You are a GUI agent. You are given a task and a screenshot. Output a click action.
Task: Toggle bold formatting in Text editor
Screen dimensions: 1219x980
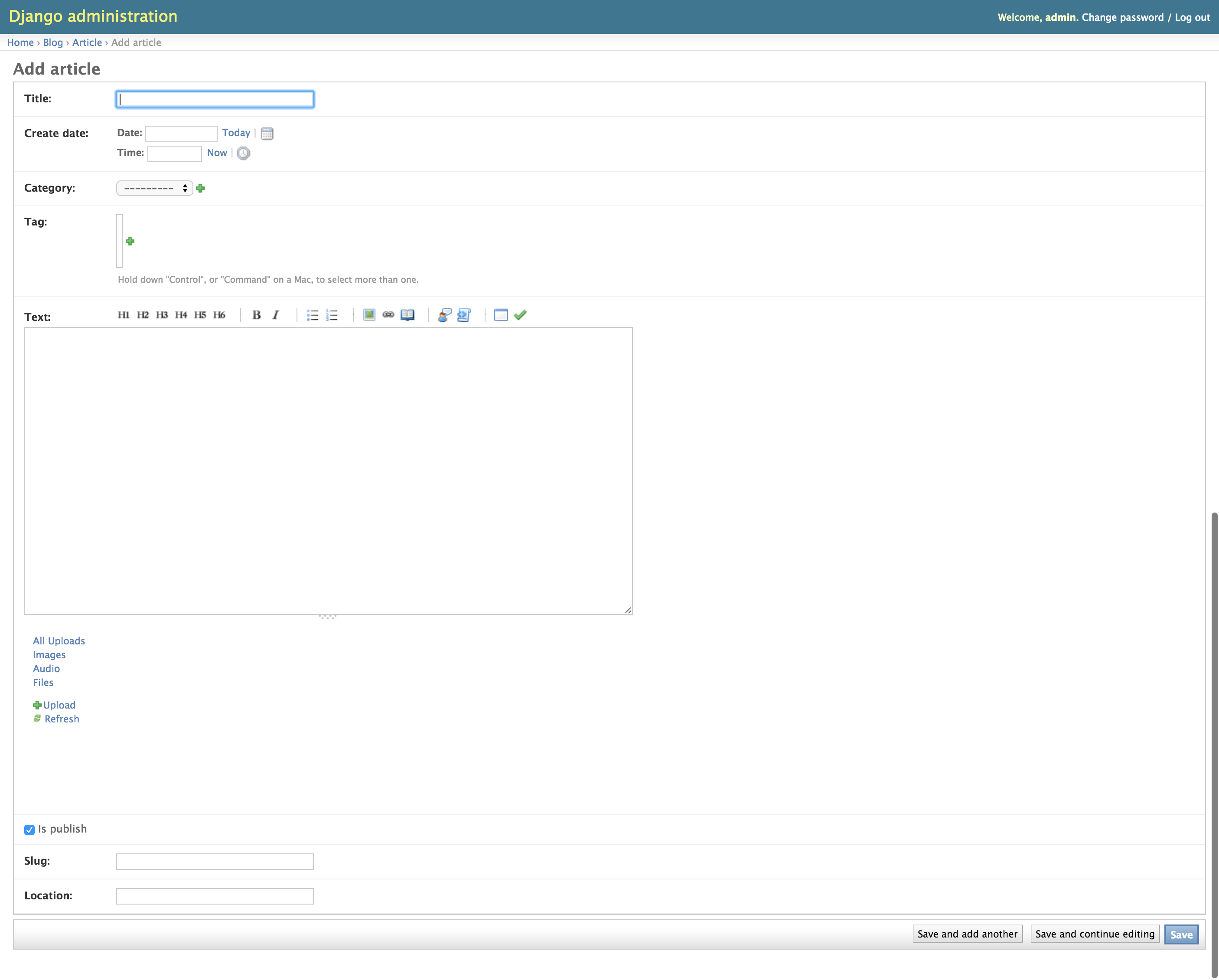click(x=256, y=315)
